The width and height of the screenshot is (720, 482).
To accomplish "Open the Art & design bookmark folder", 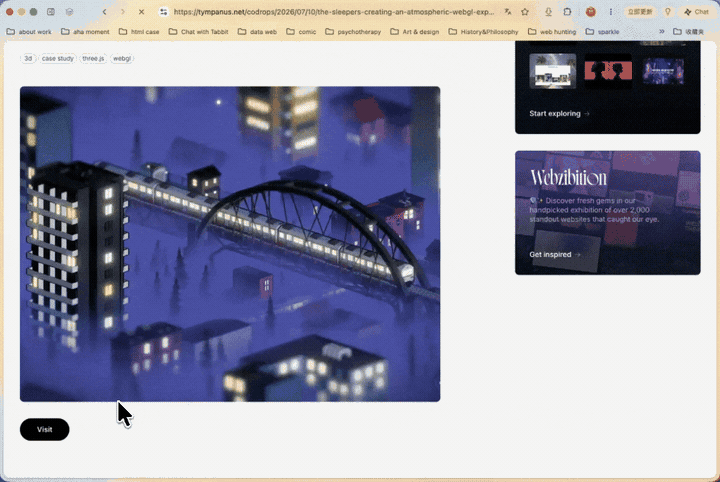I will coord(415,32).
